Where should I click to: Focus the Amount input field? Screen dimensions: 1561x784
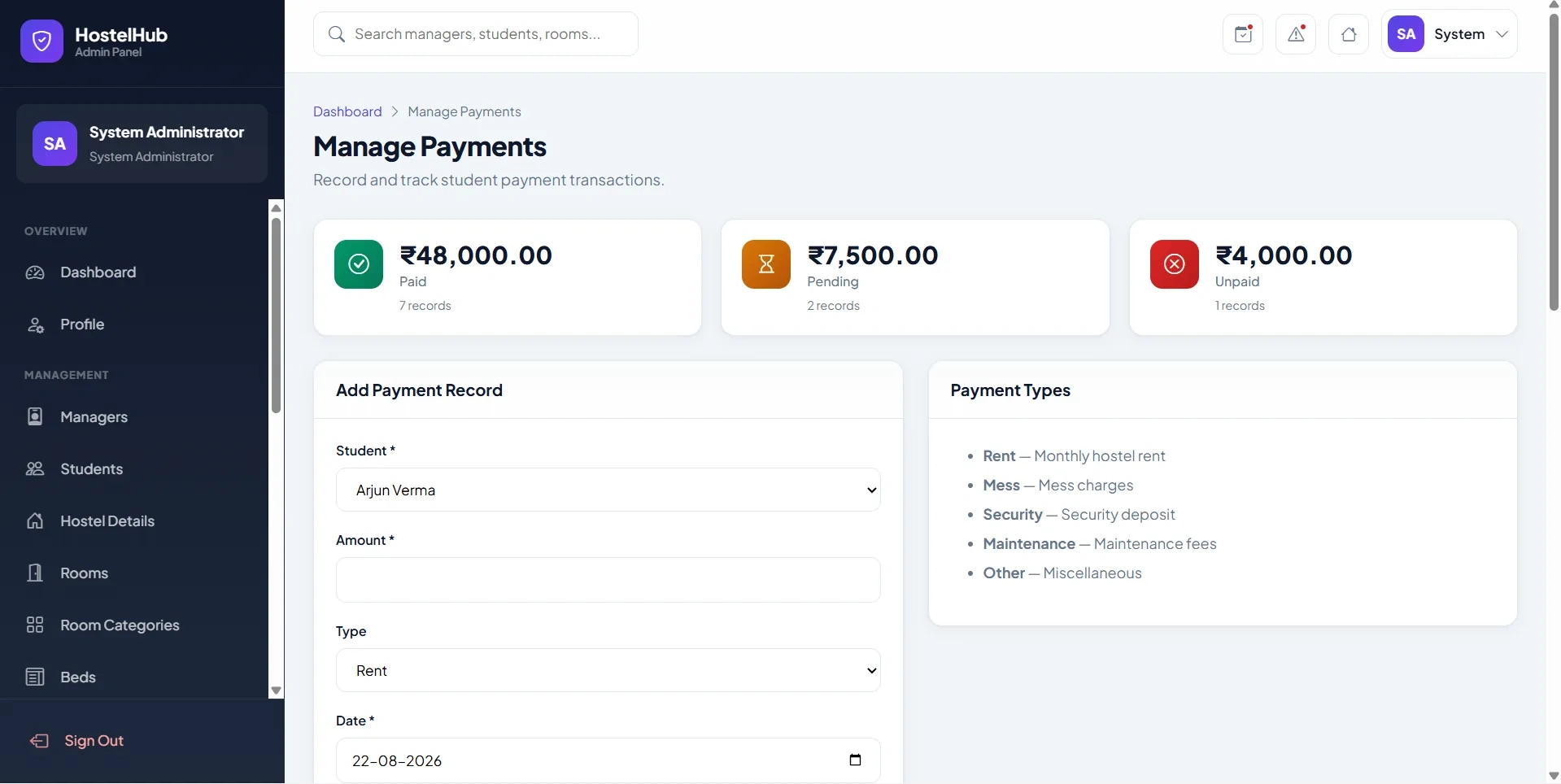[608, 580]
